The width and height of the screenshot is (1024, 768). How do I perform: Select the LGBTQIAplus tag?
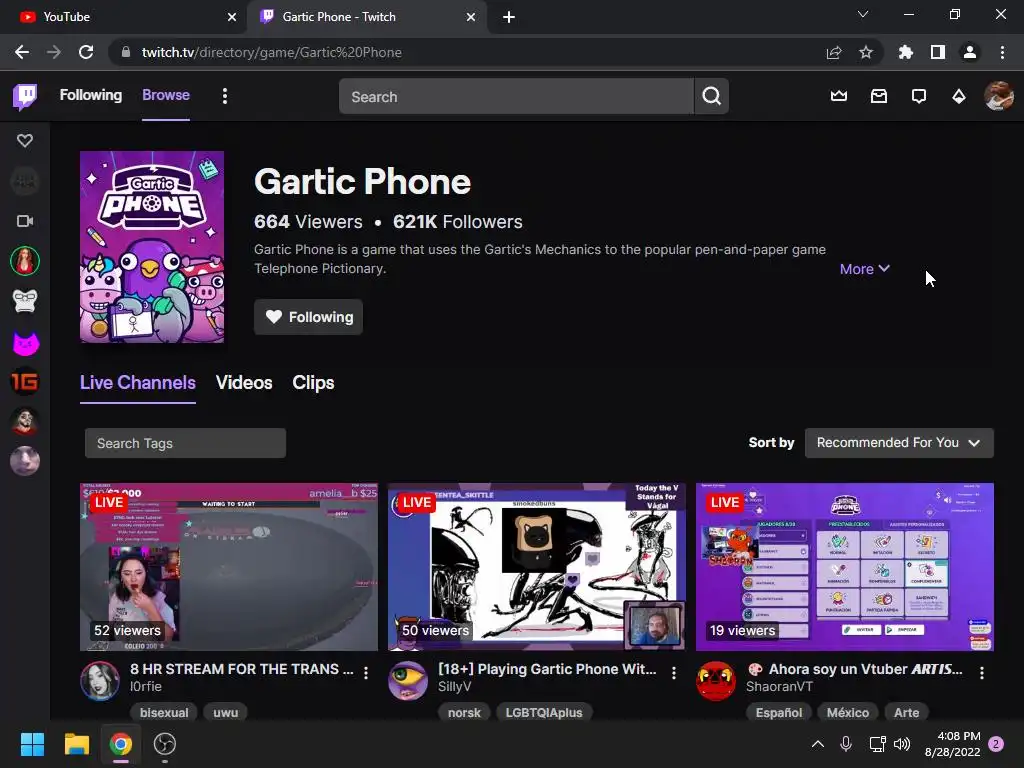pyautogui.click(x=544, y=712)
